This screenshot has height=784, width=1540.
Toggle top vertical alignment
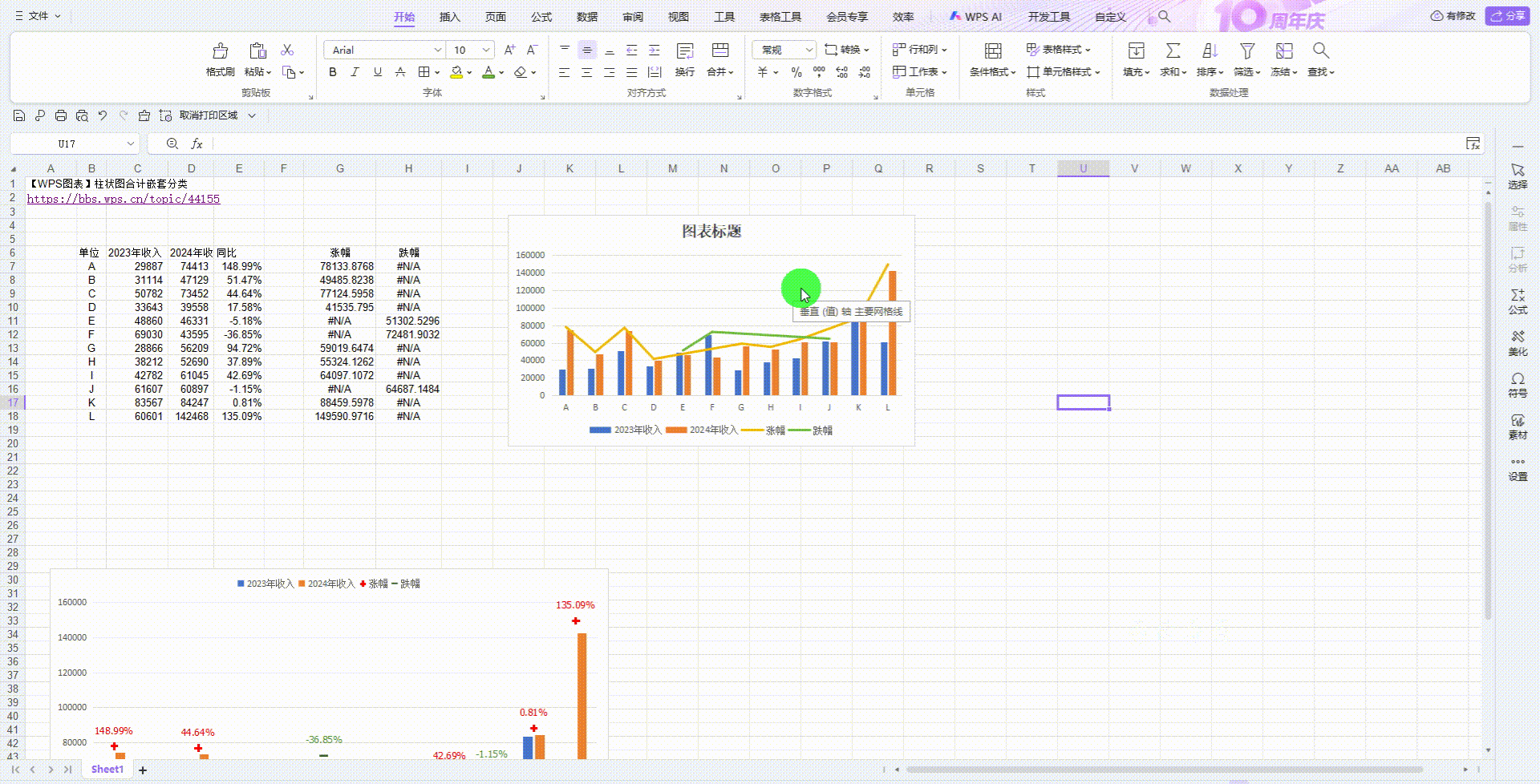565,50
